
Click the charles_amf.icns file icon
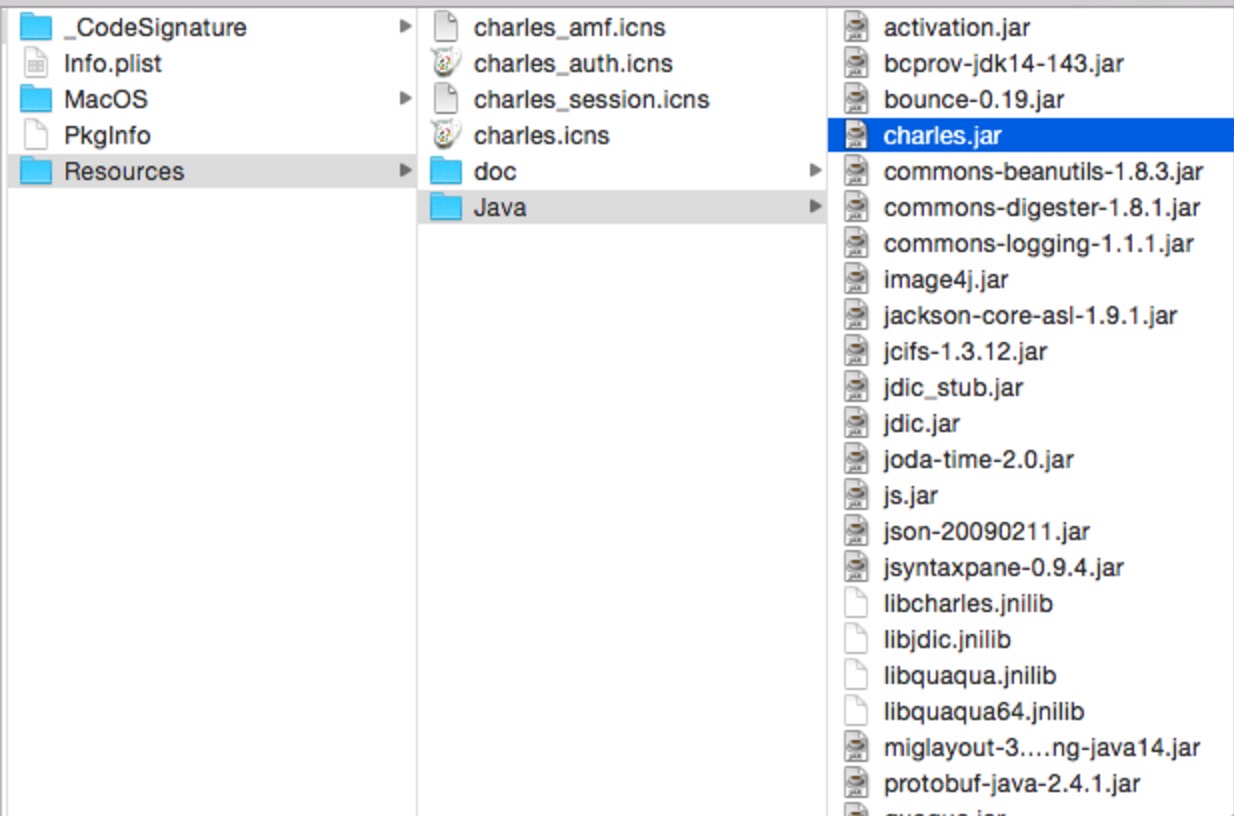(x=446, y=27)
